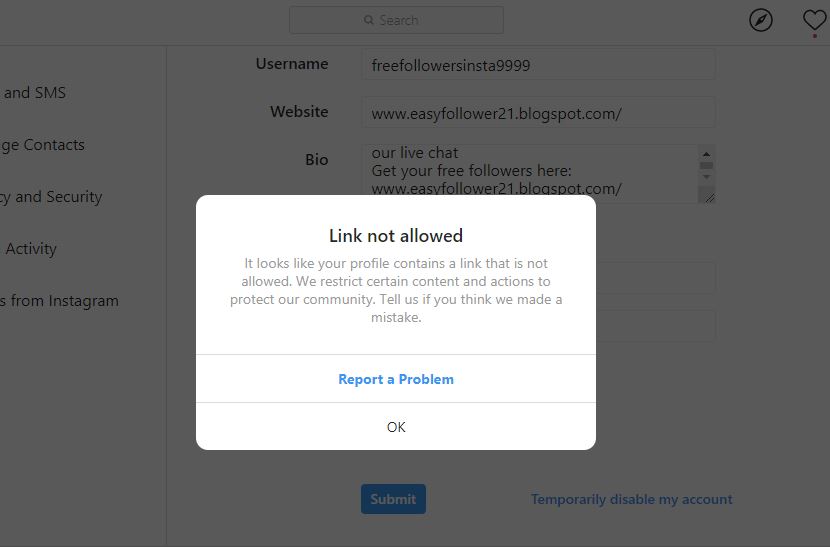Open the Activity heart icon

[x=815, y=21]
